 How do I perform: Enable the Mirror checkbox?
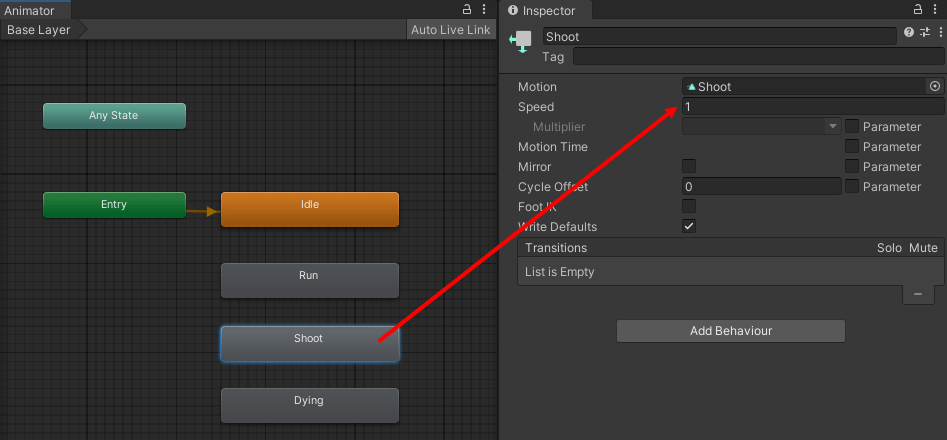pos(689,166)
